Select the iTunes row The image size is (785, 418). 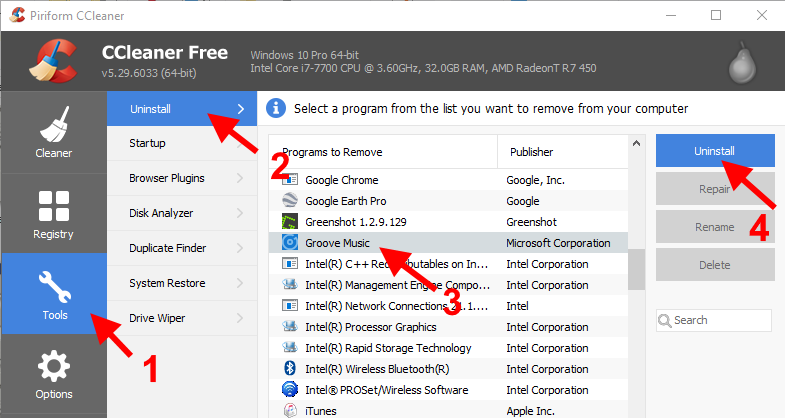[448, 411]
